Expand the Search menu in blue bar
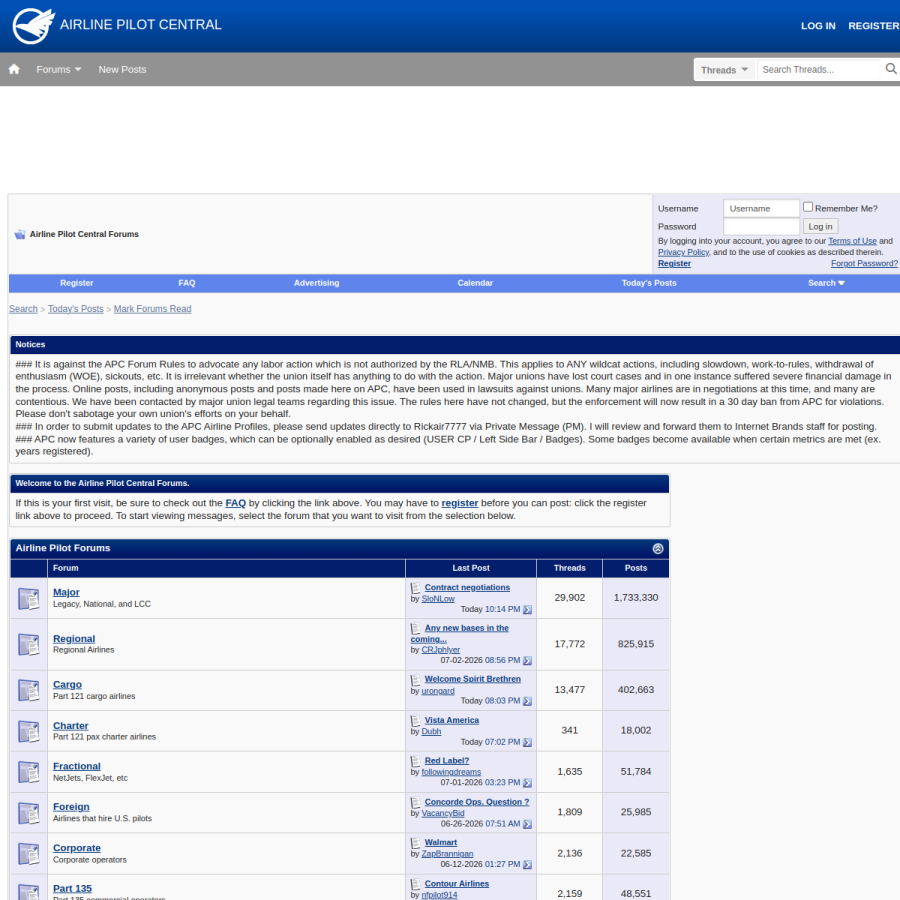The height and width of the screenshot is (900, 900). tap(826, 283)
